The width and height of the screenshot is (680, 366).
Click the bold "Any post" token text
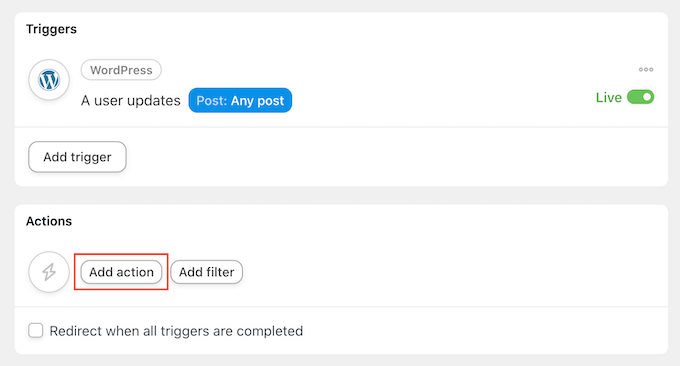coord(257,101)
